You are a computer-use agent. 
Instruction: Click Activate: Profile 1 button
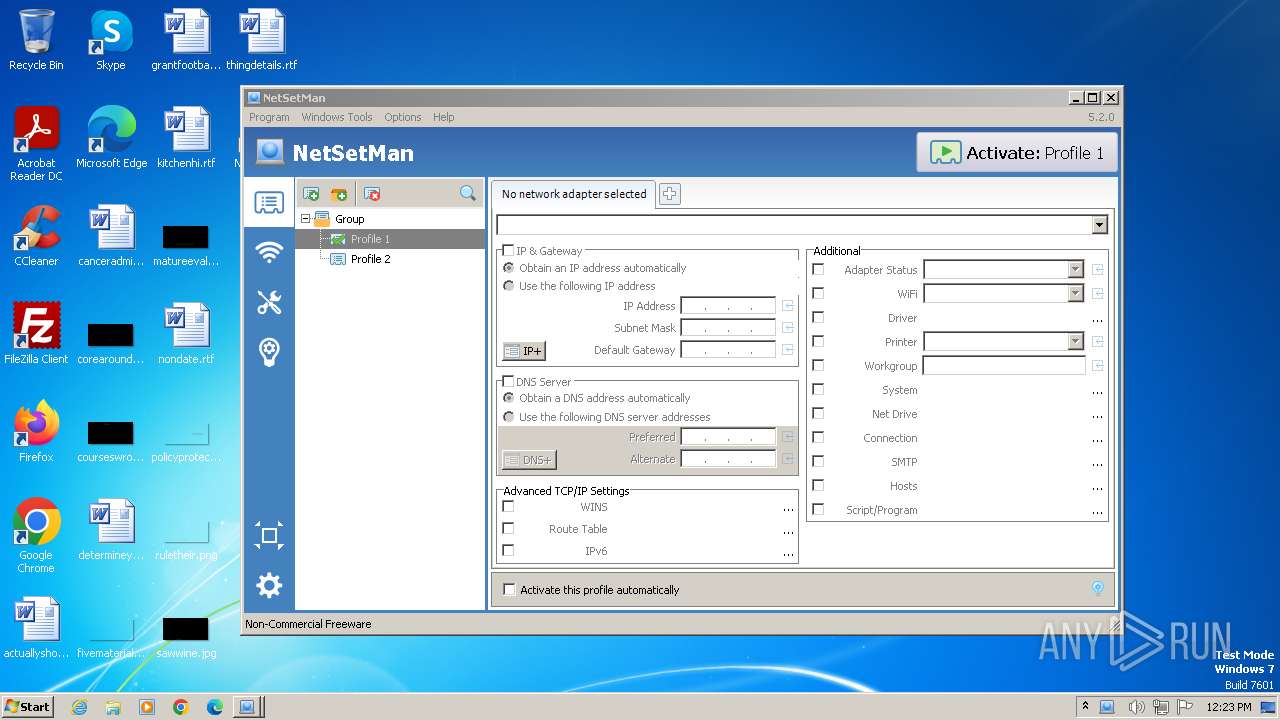1017,153
